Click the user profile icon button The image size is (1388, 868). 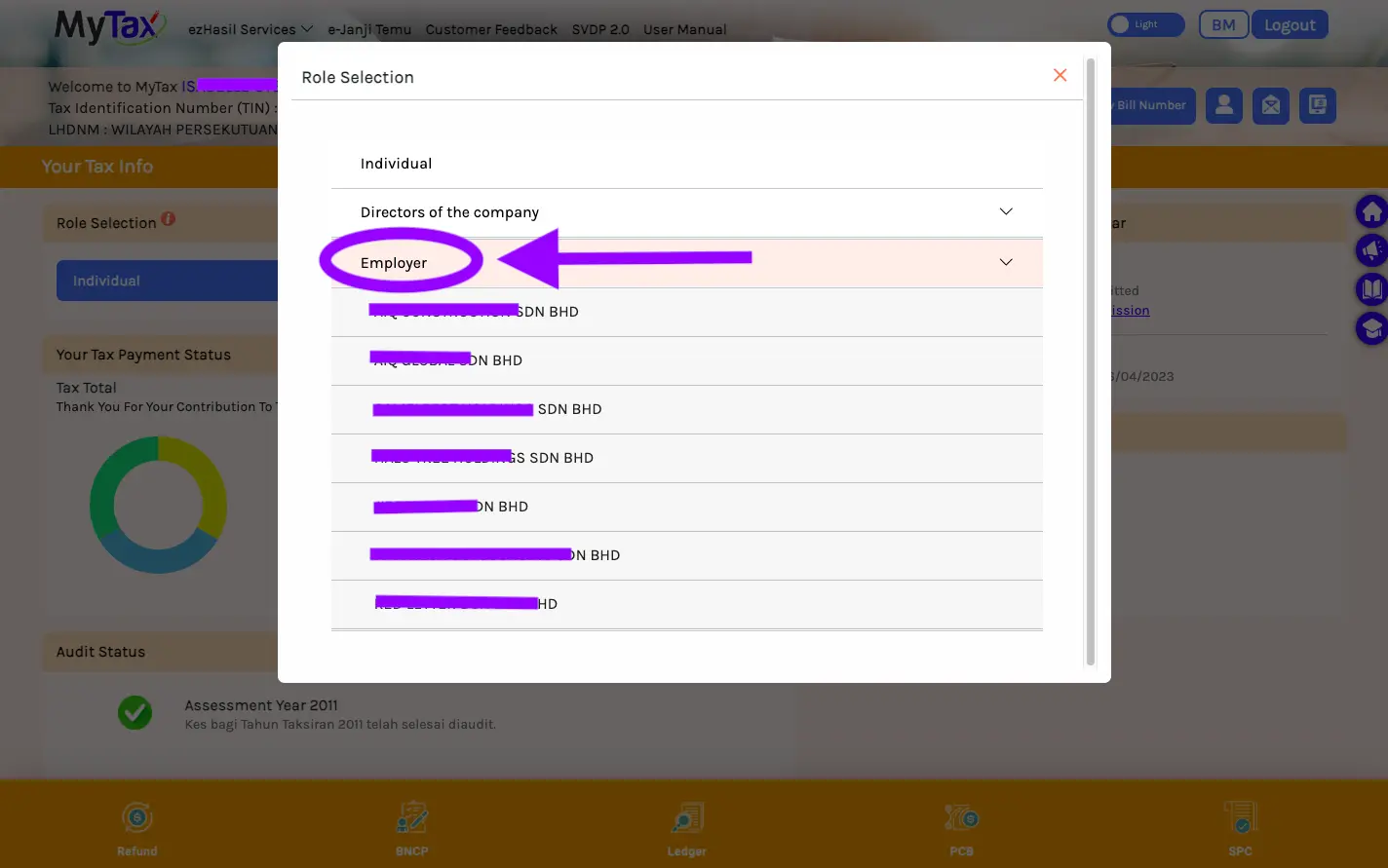1224,105
